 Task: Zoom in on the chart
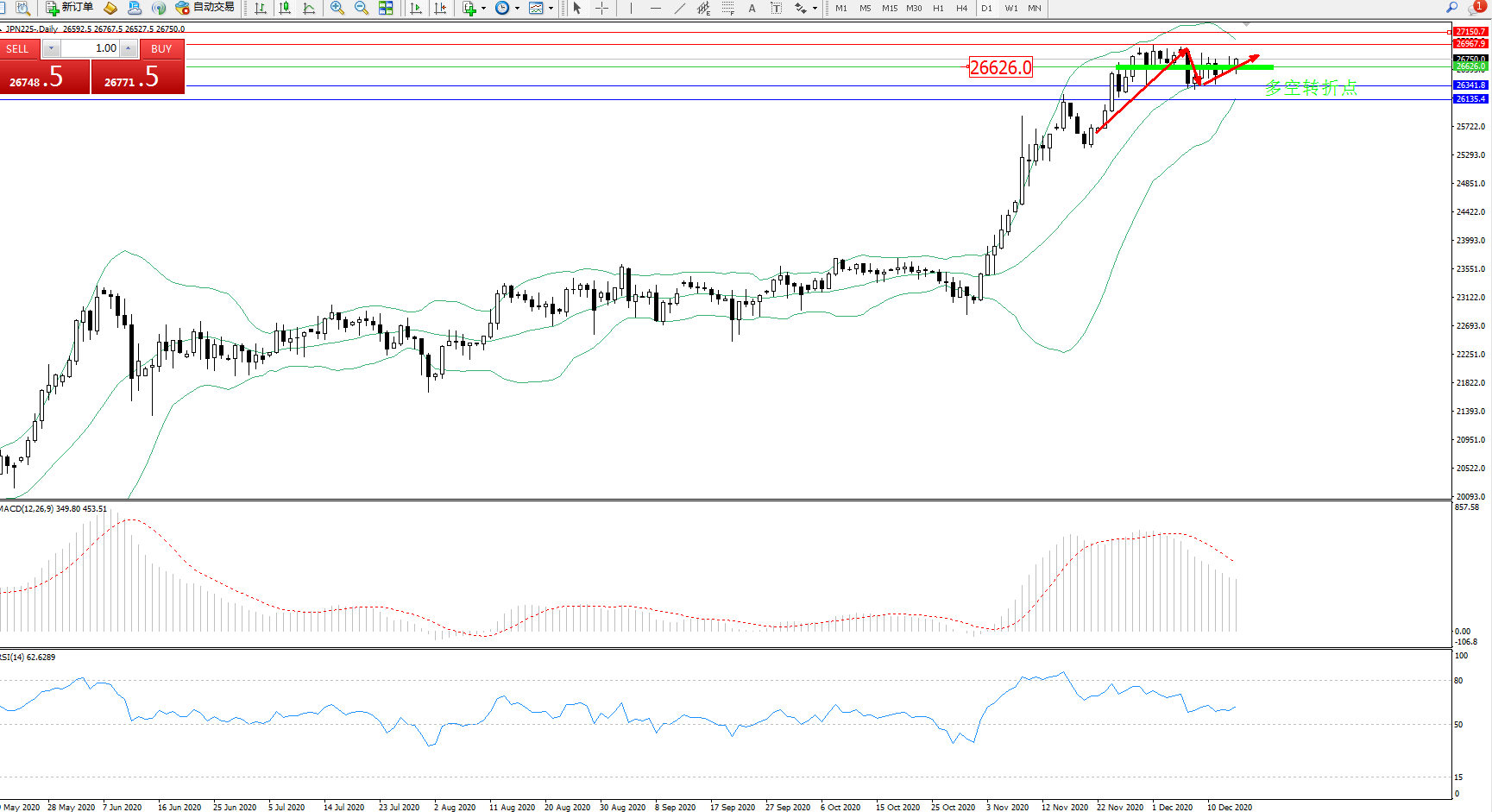click(337, 8)
